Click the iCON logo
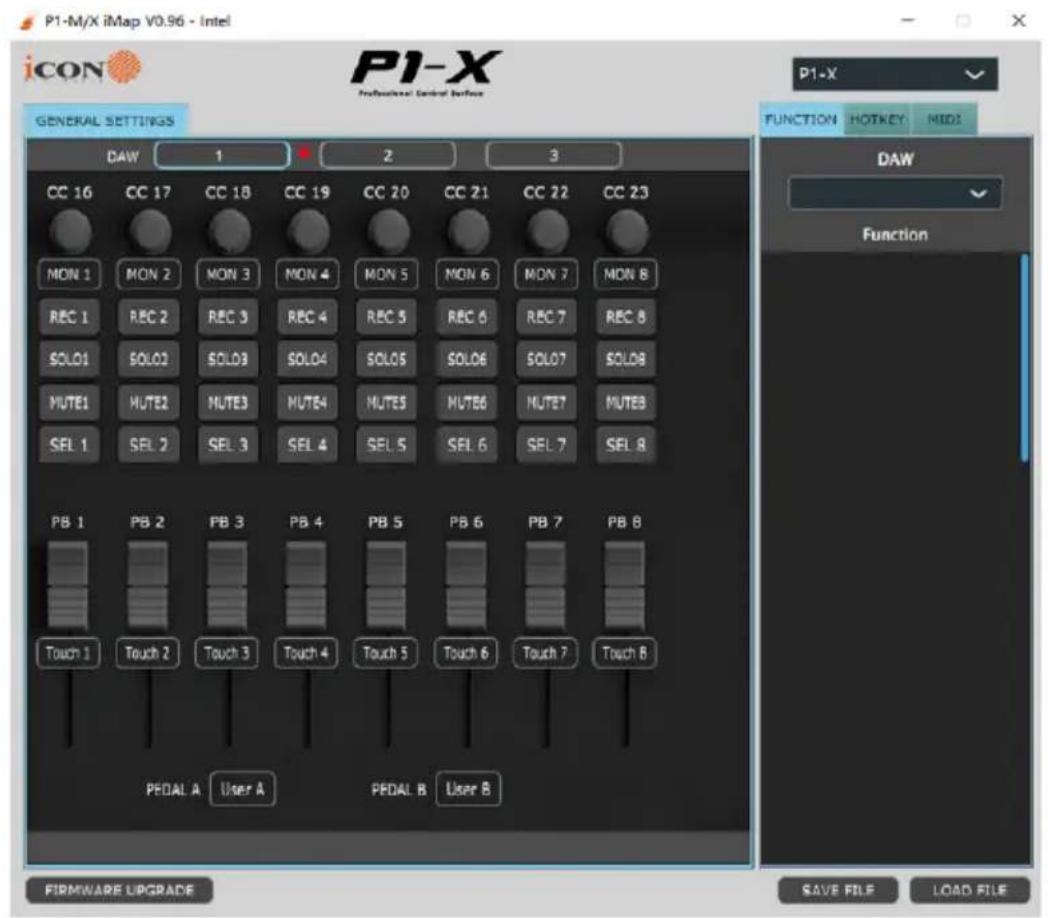The width and height of the screenshot is (1048, 918). 82,68
